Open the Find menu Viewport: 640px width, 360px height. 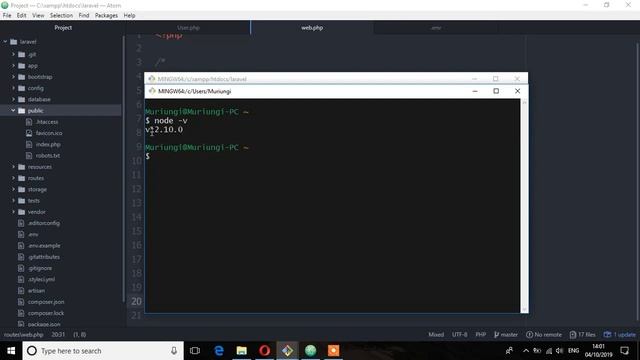click(84, 16)
